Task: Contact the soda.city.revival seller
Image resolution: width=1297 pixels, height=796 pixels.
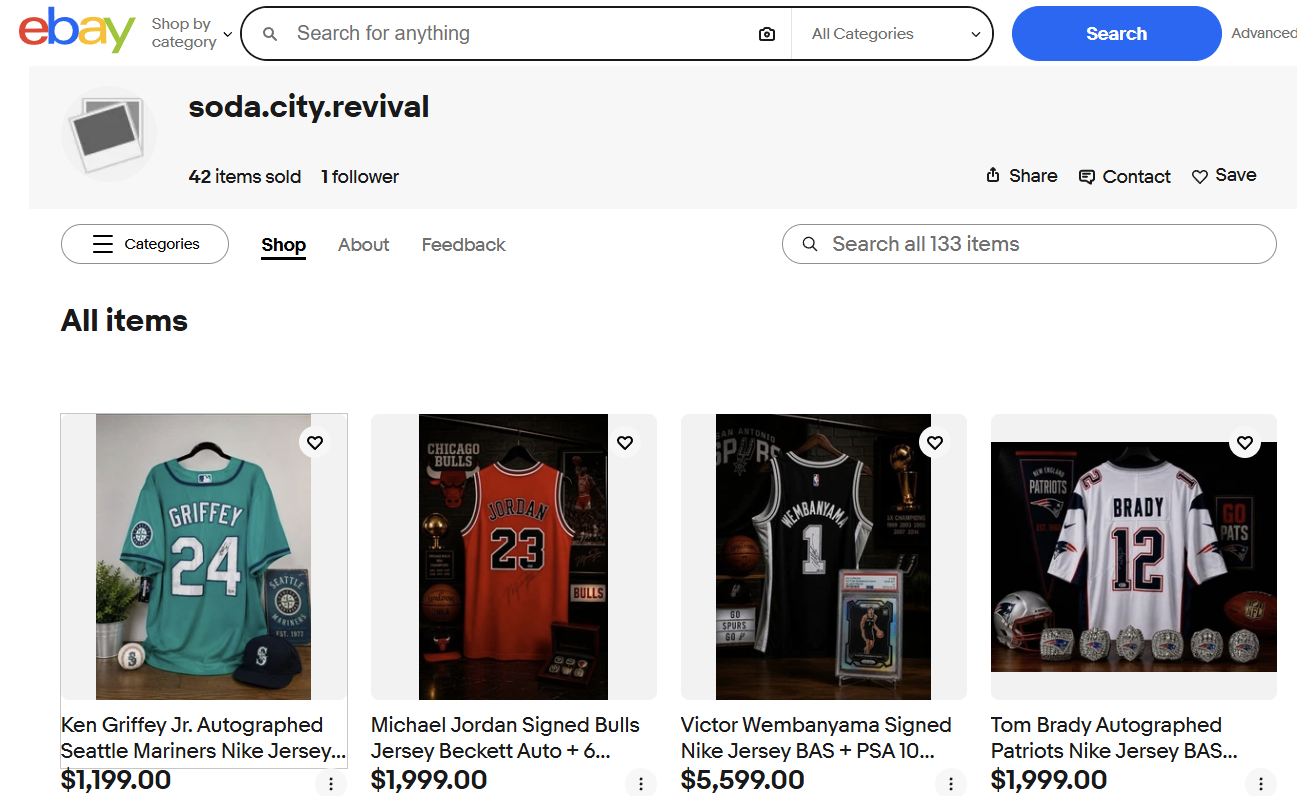Action: pyautogui.click(x=1125, y=177)
